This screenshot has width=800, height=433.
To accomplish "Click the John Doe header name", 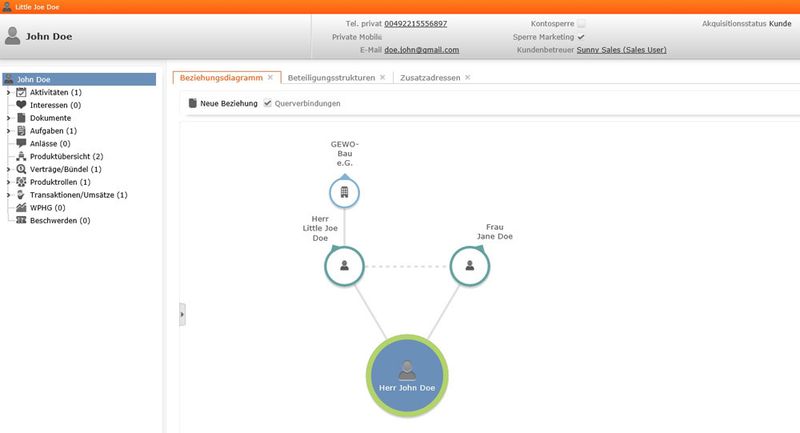I will (x=49, y=36).
